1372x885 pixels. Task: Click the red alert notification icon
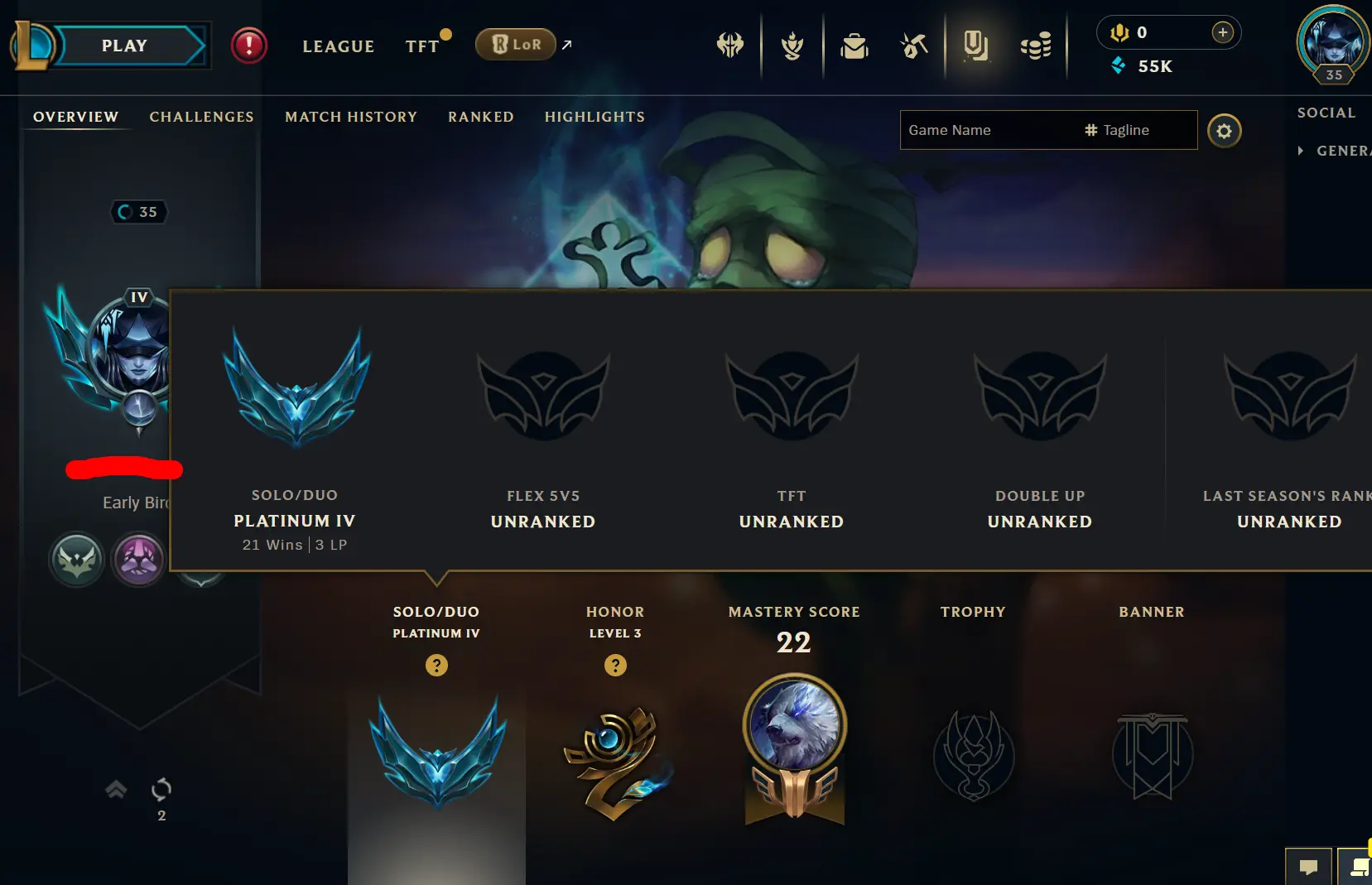coord(249,46)
